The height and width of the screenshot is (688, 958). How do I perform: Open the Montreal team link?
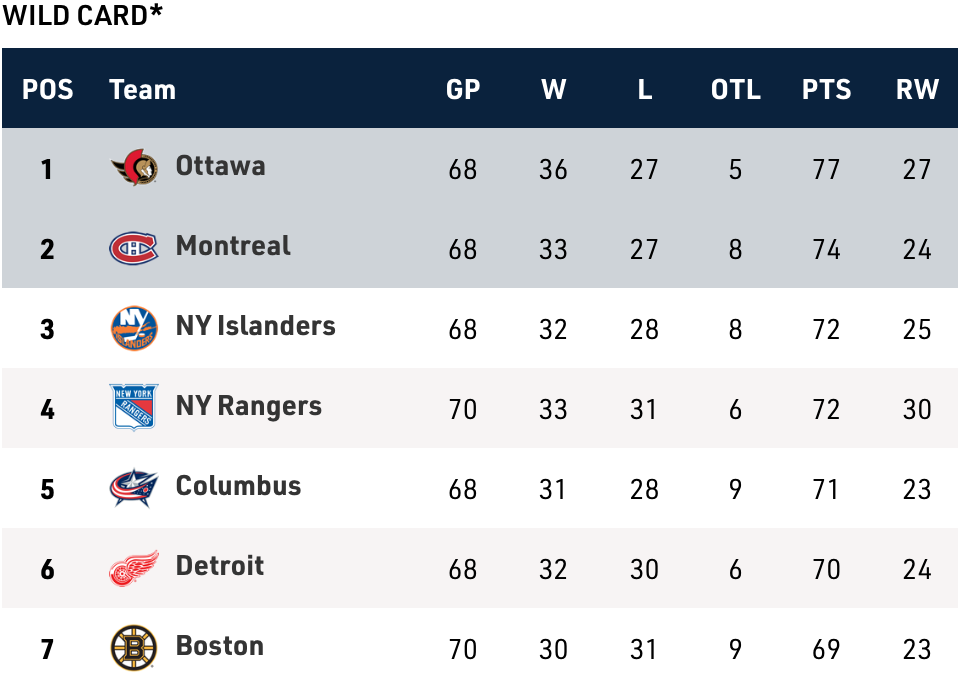pyautogui.click(x=233, y=245)
